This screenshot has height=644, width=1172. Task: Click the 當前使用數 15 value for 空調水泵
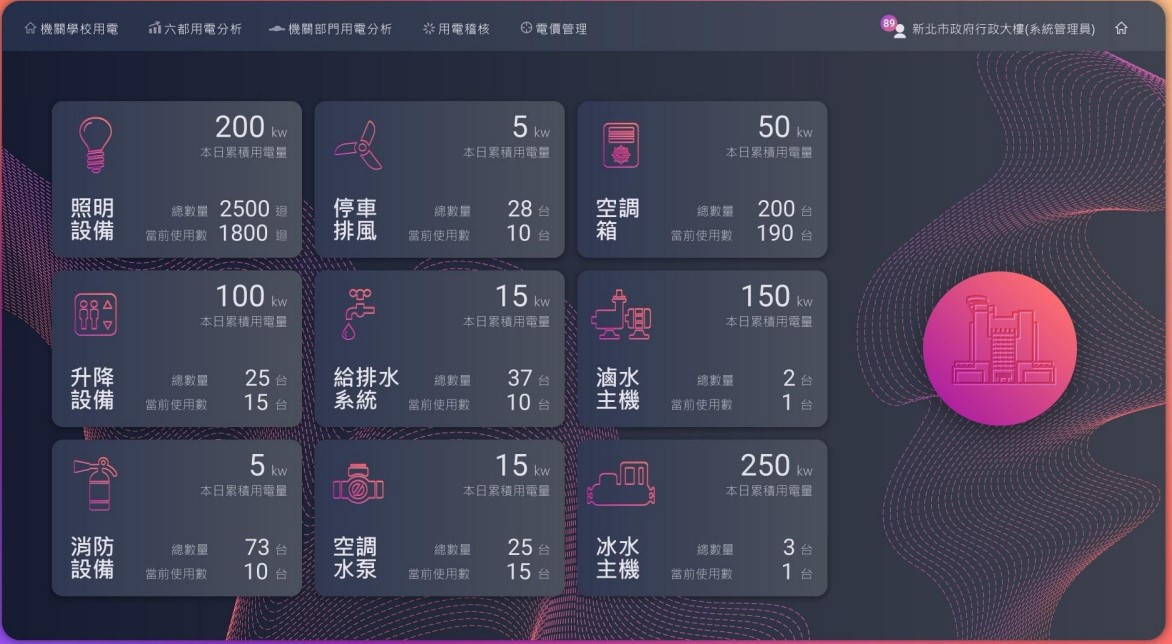point(519,572)
